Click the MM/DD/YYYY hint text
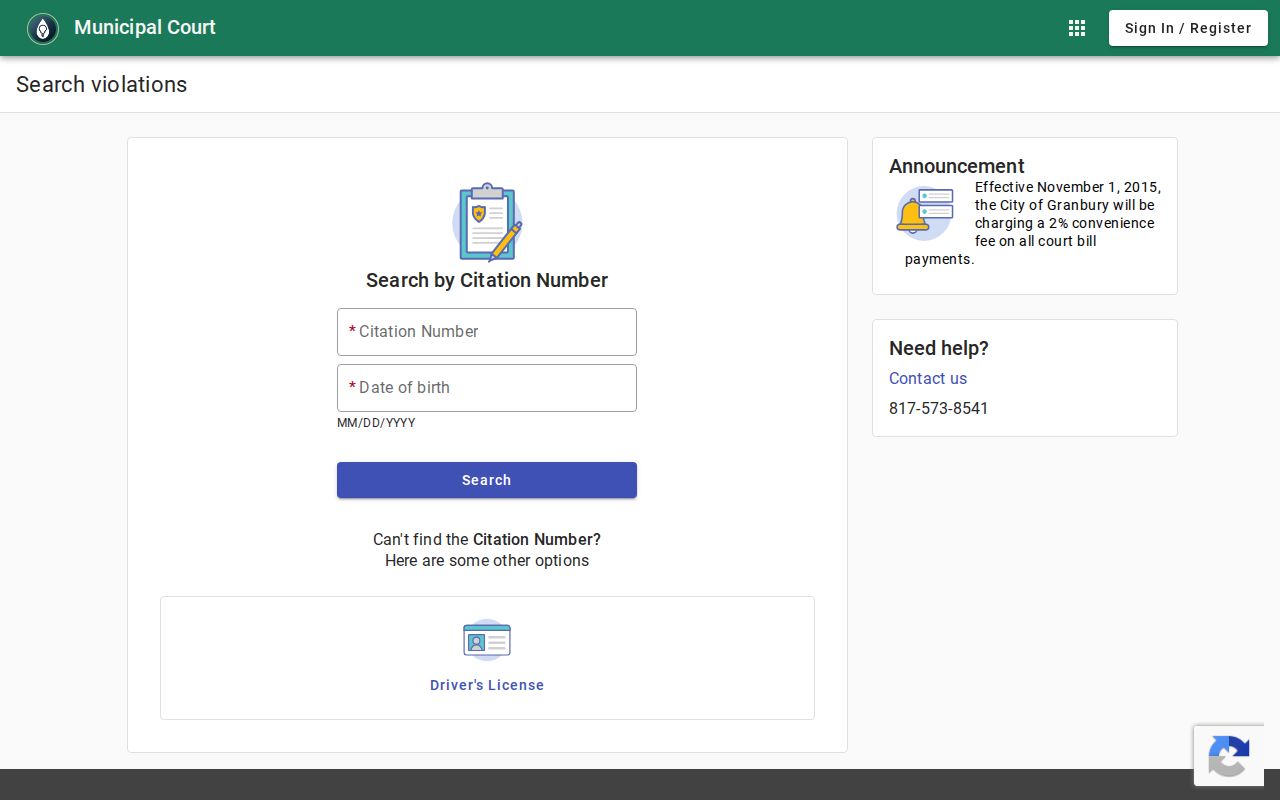This screenshot has height=800, width=1280. click(376, 423)
